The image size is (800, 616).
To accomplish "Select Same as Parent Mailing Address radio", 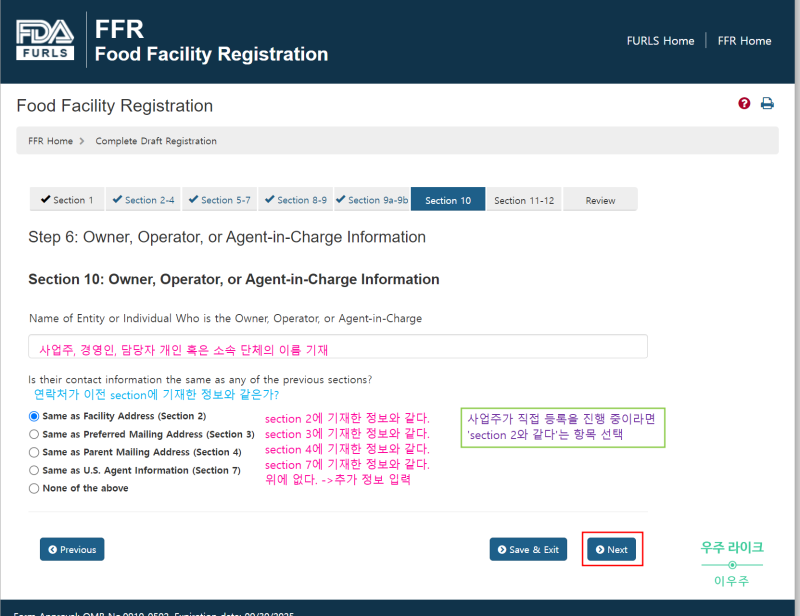I will point(34,452).
